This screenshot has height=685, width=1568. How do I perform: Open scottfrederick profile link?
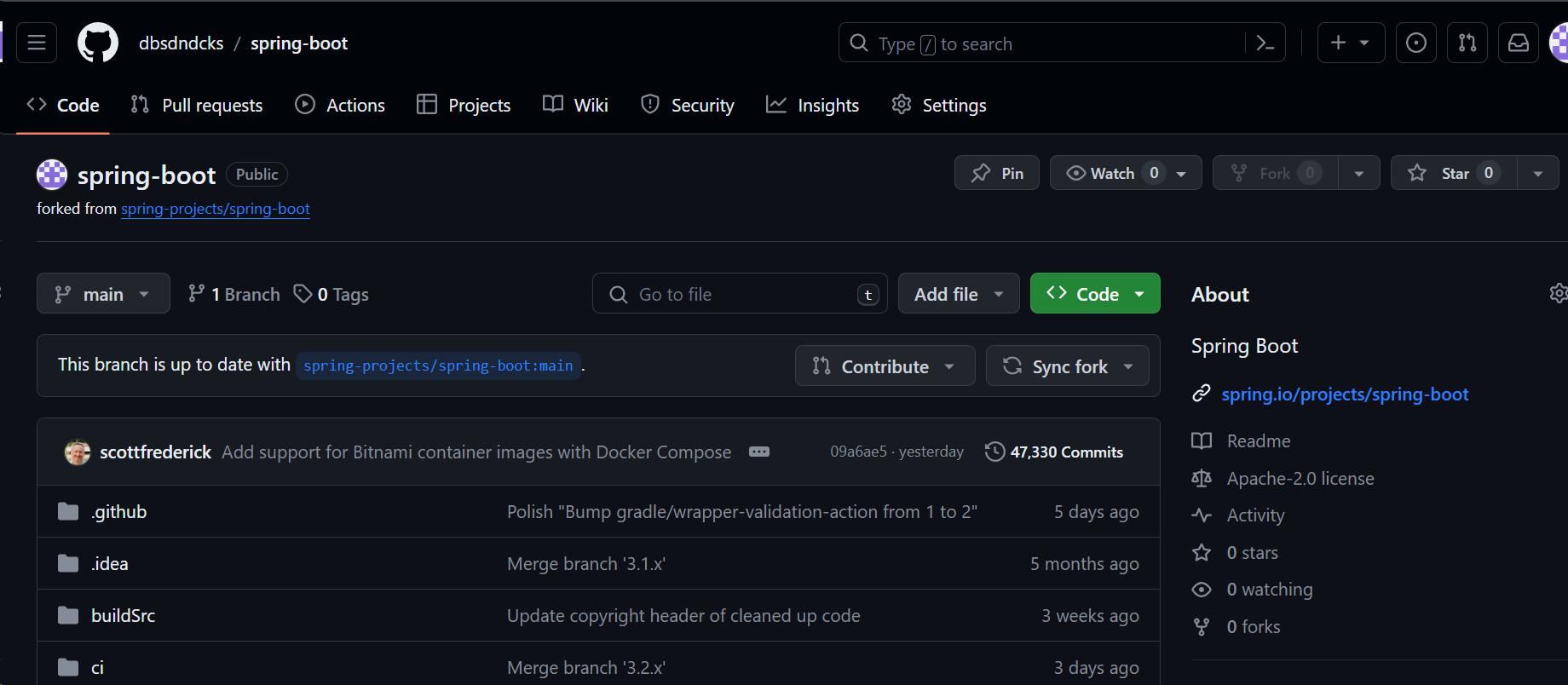click(155, 452)
